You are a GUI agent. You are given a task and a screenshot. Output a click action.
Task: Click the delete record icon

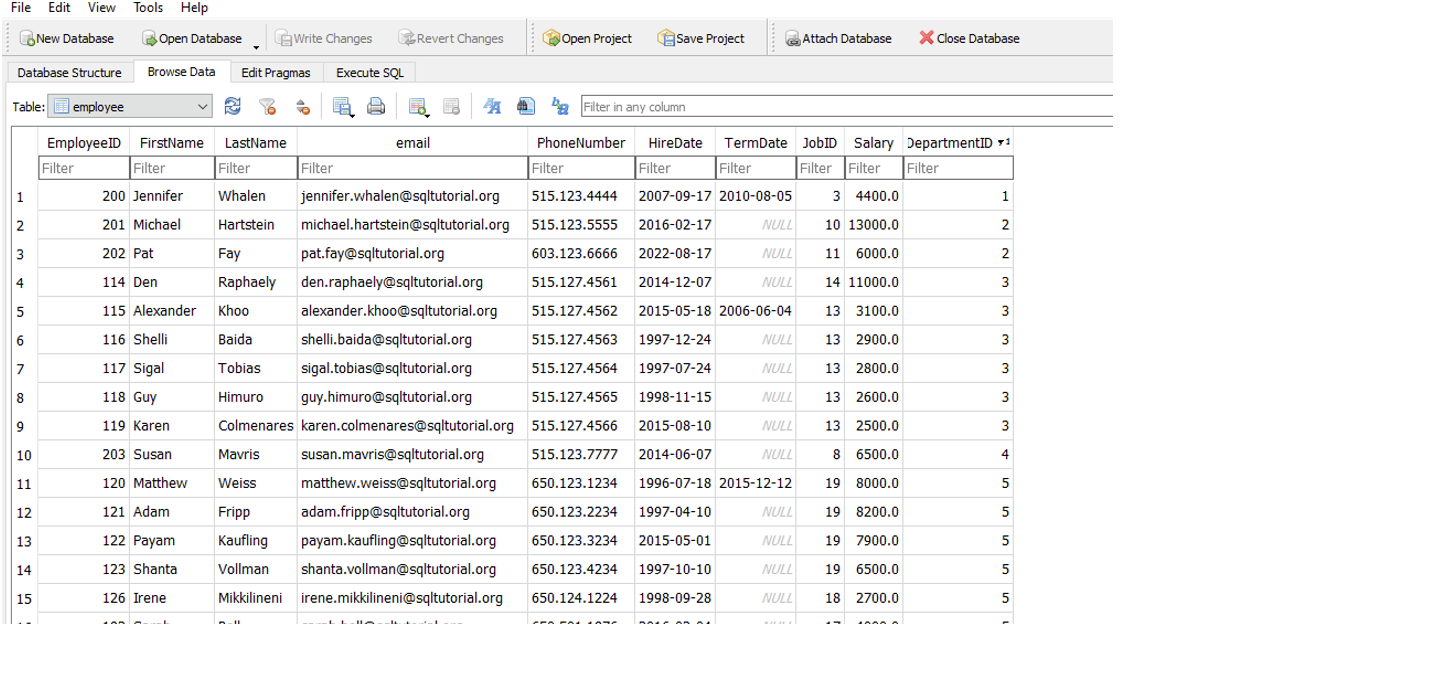coord(452,105)
